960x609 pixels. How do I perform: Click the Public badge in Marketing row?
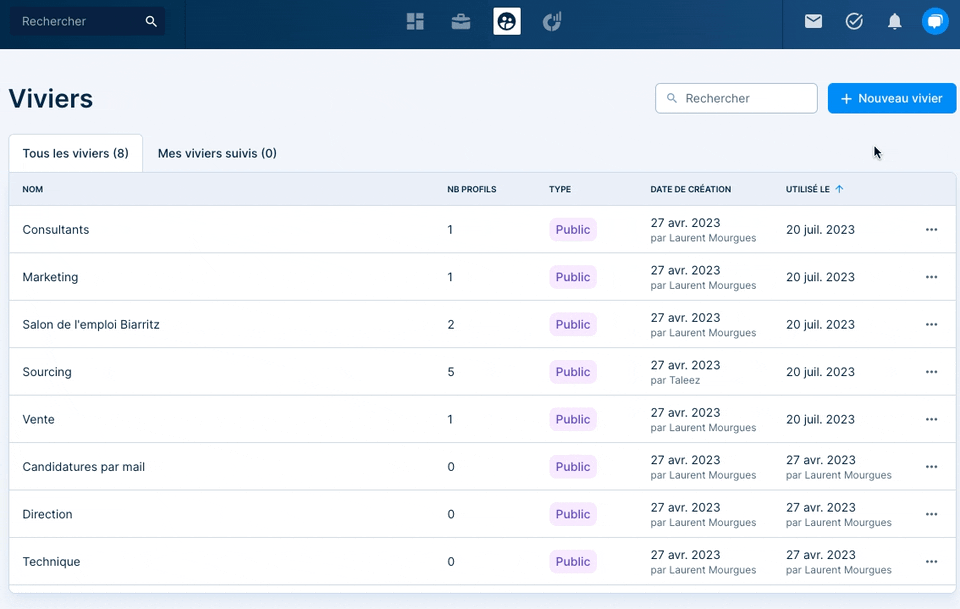tap(572, 277)
